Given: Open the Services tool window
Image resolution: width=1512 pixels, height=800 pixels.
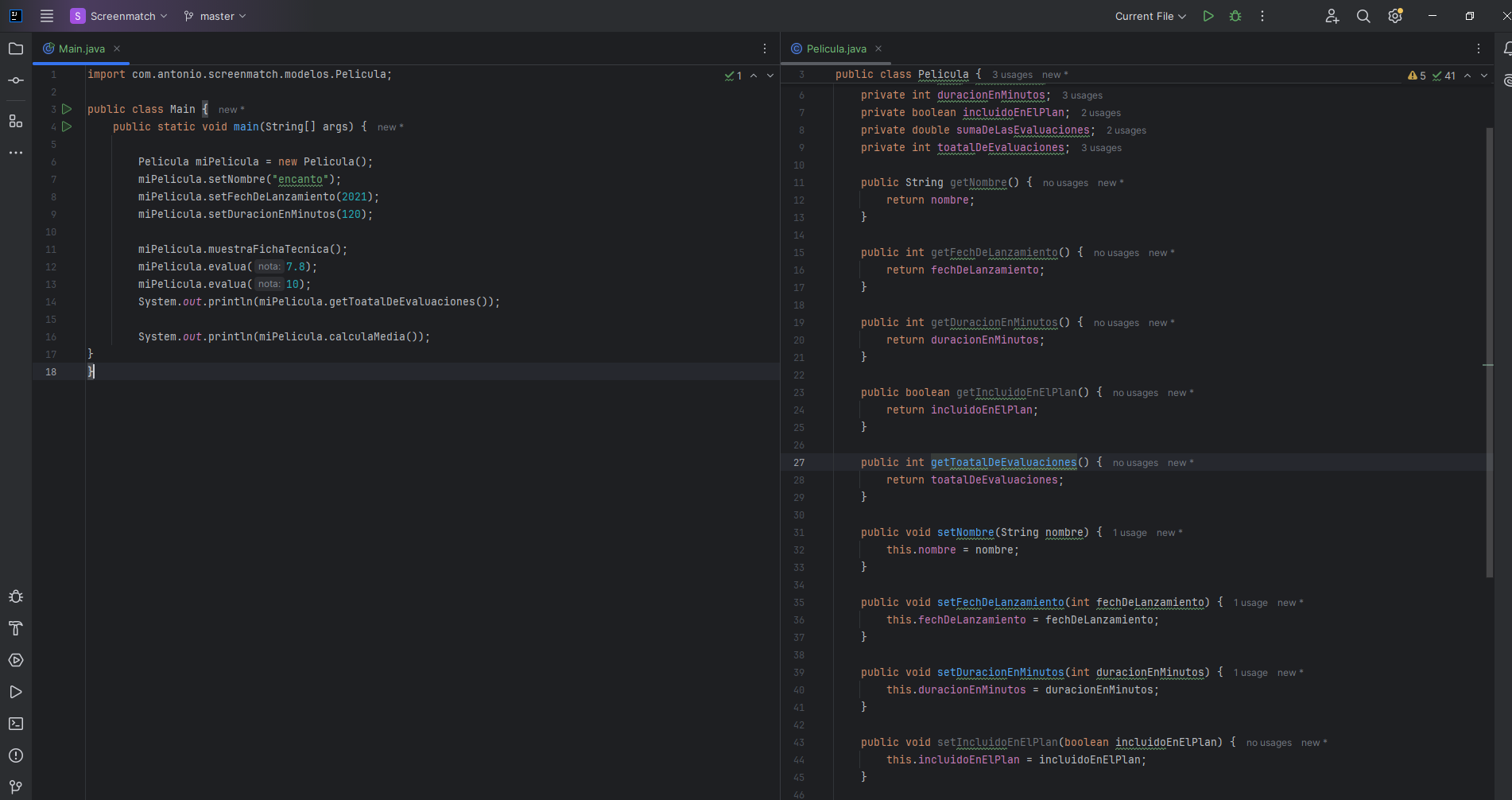Looking at the screenshot, I should click(16, 660).
